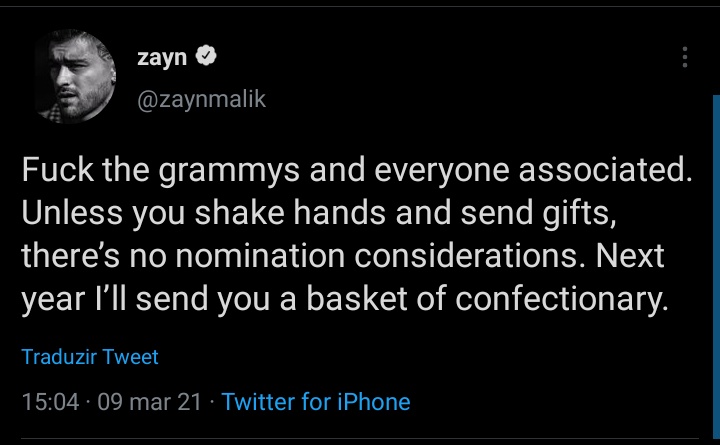Image resolution: width=720 pixels, height=445 pixels.
Task: Click the Traduzir Tweet link
Action: [90, 356]
